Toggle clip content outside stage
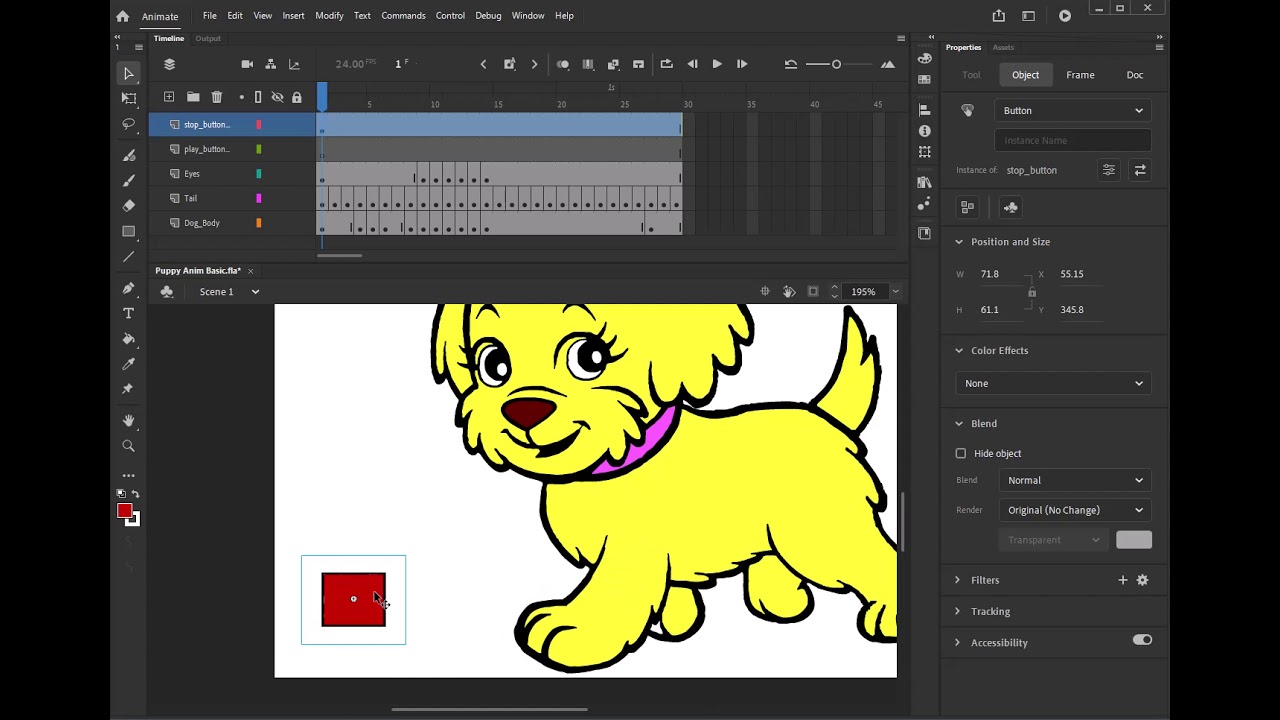The height and width of the screenshot is (720, 1280). point(813,291)
